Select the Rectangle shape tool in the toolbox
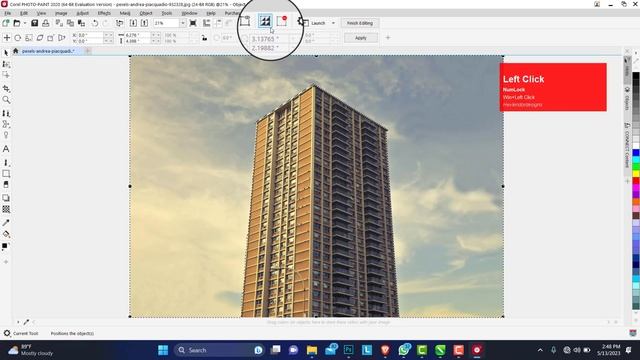 click(x=6, y=173)
